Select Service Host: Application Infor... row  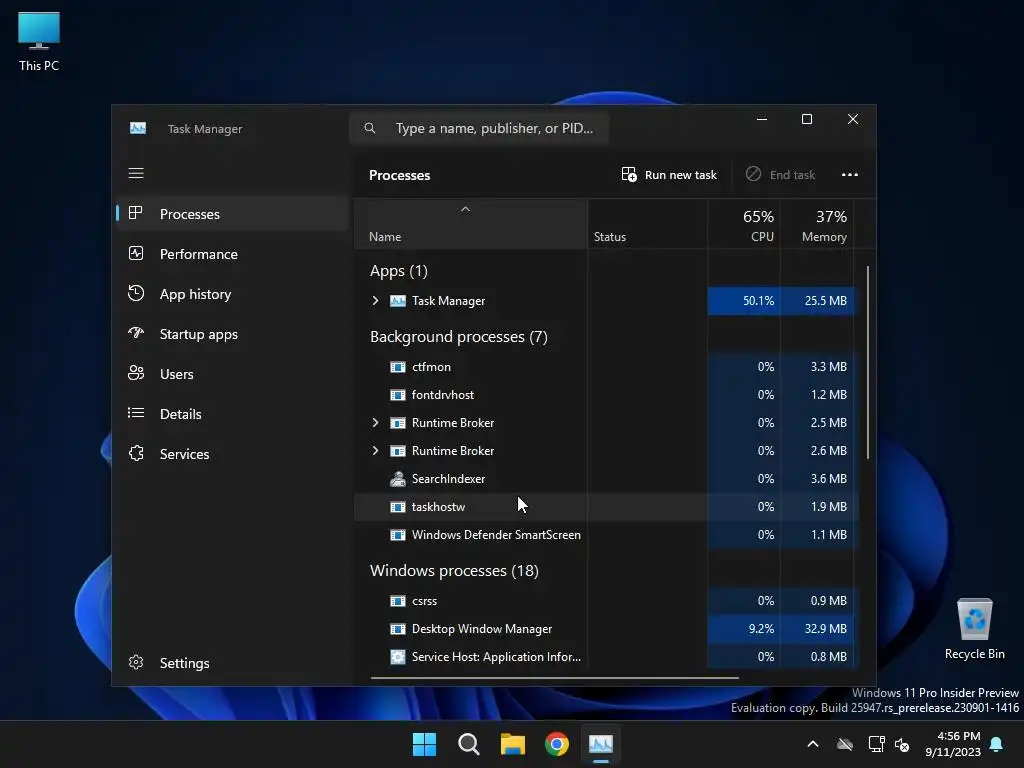point(605,656)
